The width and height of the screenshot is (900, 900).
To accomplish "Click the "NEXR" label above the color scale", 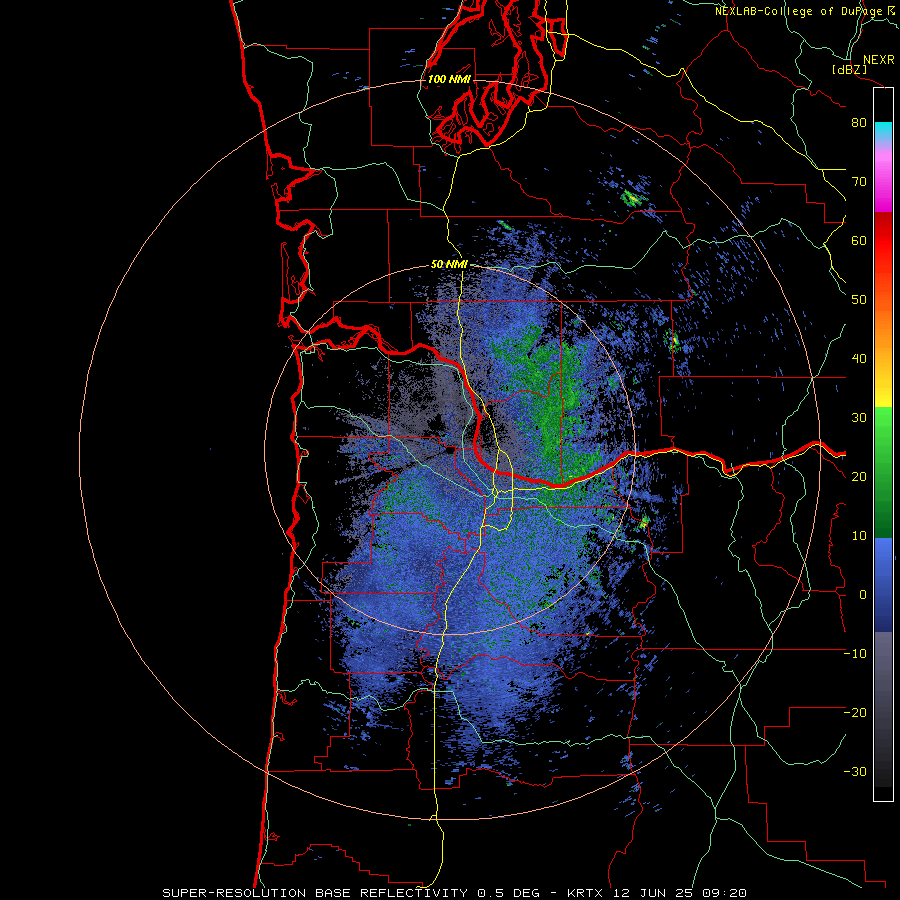I will pos(879,60).
